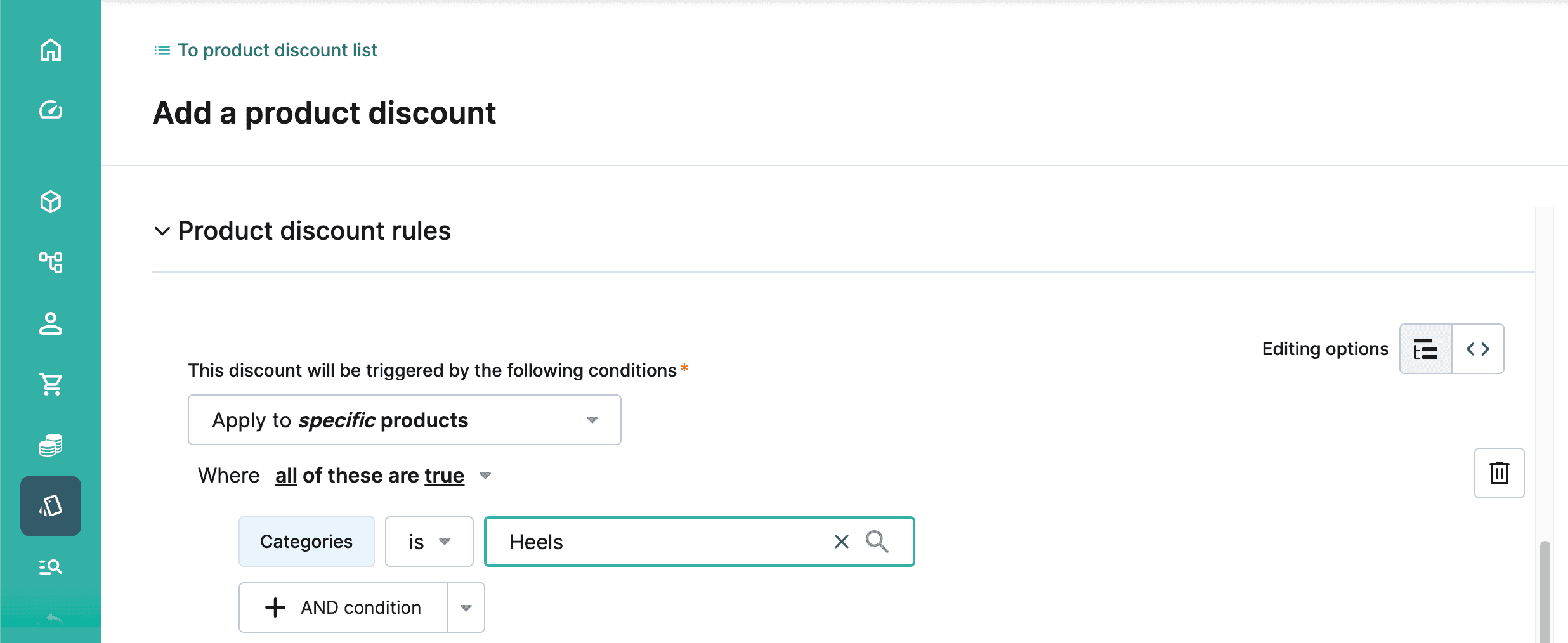Image resolution: width=1568 pixels, height=643 pixels.
Task: Switch to code editing mode
Action: [x=1478, y=349]
